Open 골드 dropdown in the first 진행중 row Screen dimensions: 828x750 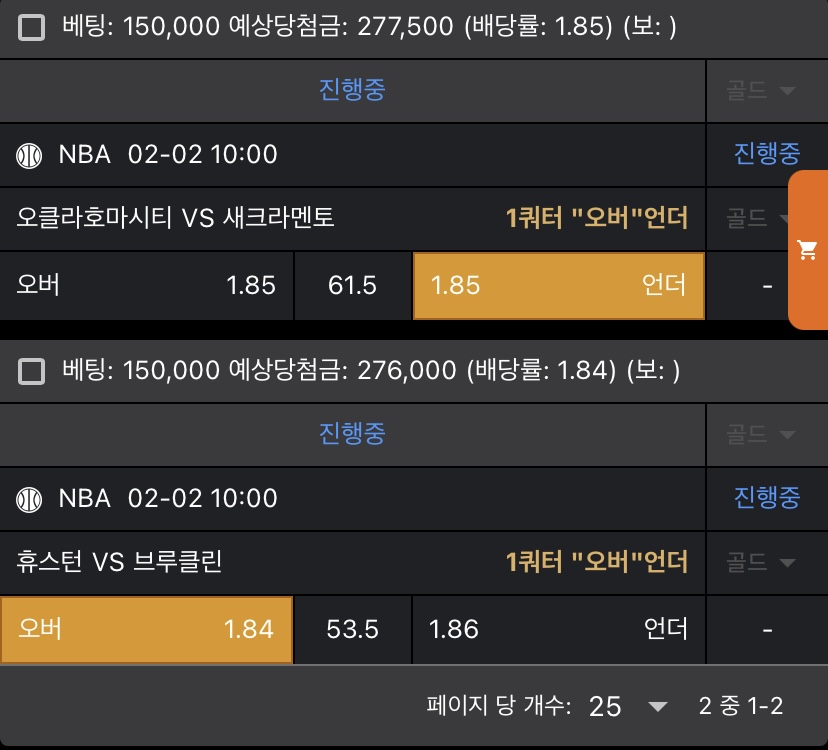click(x=760, y=91)
